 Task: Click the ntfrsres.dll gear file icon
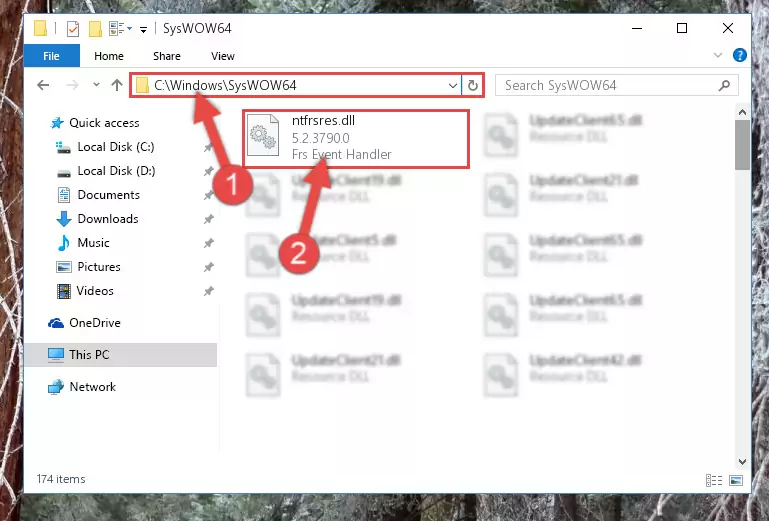[263, 136]
